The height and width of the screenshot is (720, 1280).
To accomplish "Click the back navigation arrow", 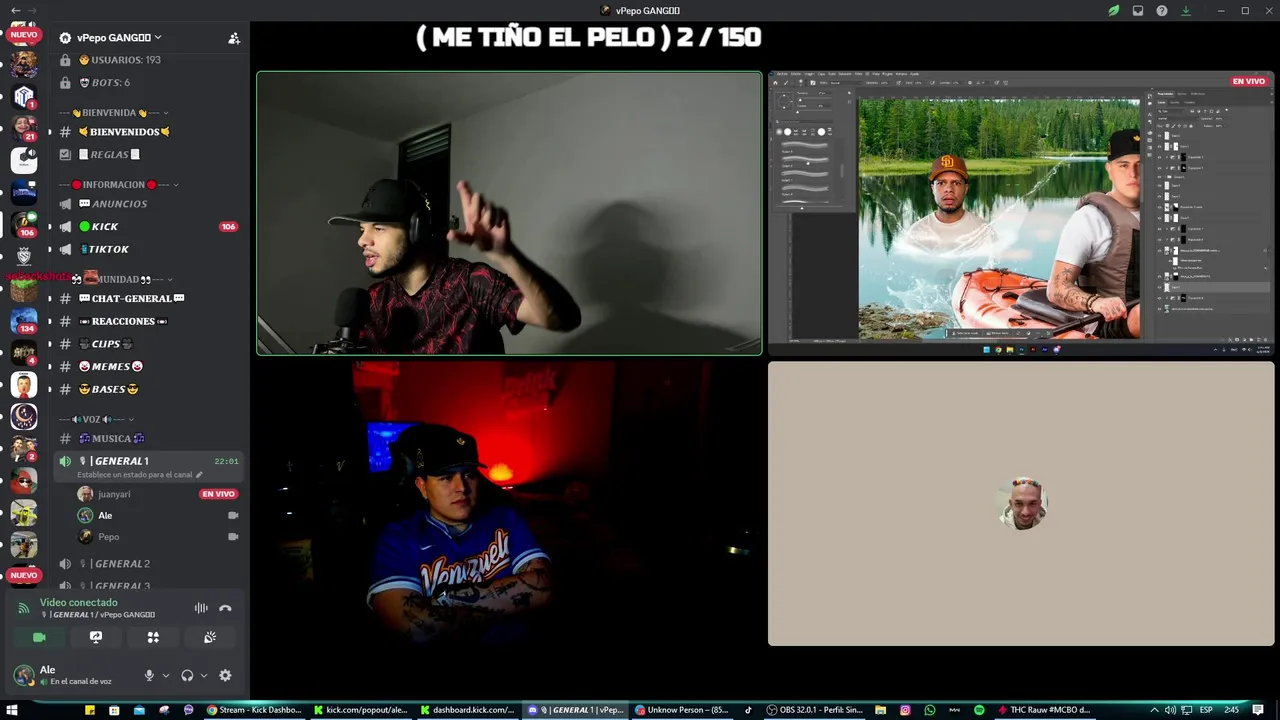I will 15,10.
